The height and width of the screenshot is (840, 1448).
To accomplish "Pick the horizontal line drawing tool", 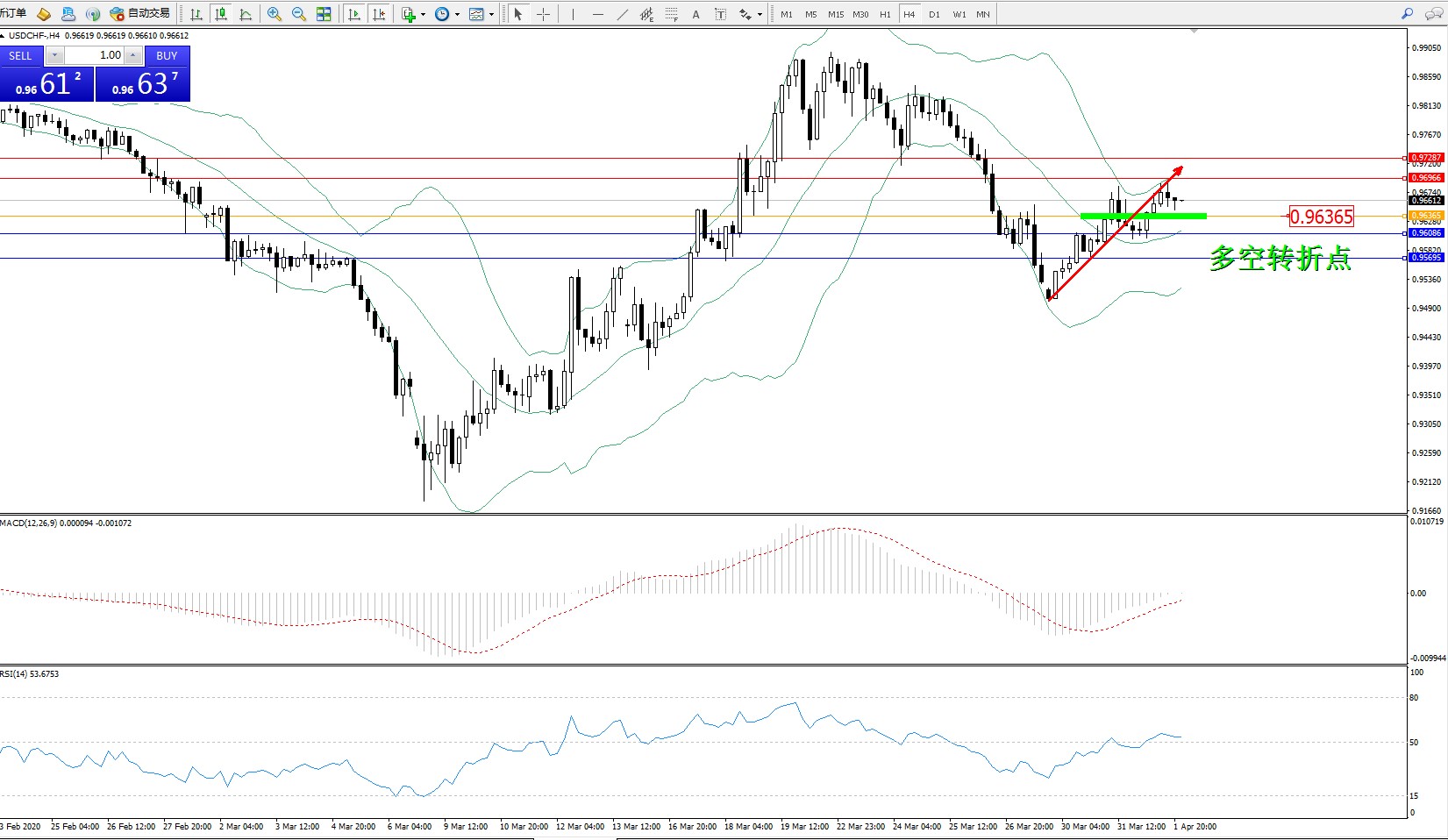I will tap(597, 14).
